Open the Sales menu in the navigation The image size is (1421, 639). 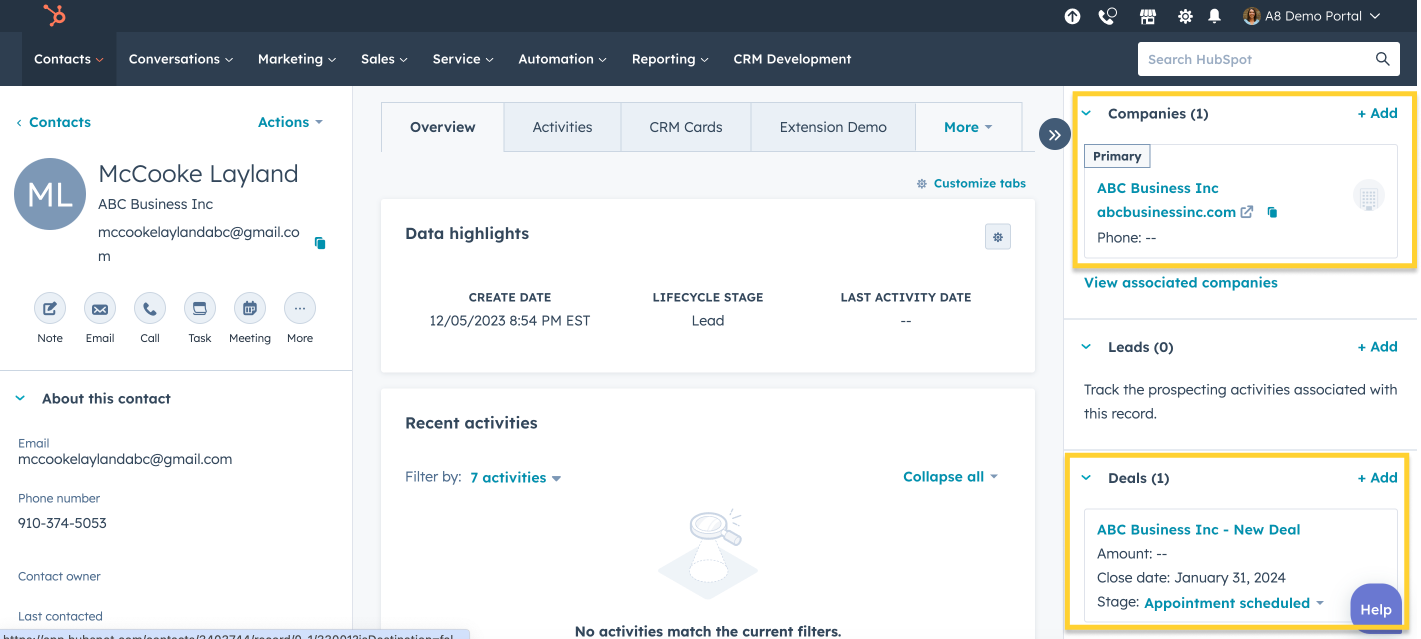pyautogui.click(x=383, y=59)
